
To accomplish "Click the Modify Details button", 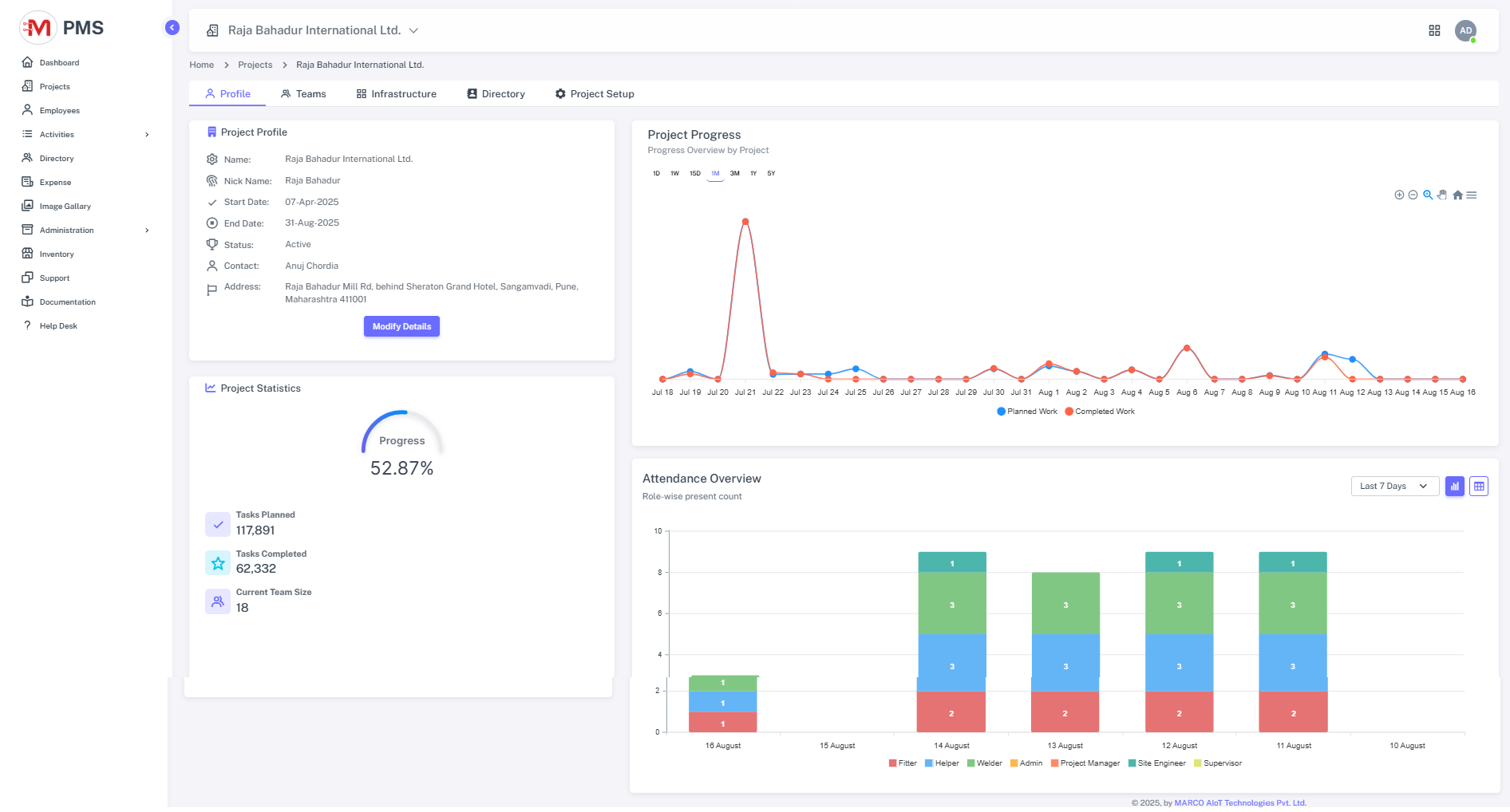I will (x=401, y=326).
